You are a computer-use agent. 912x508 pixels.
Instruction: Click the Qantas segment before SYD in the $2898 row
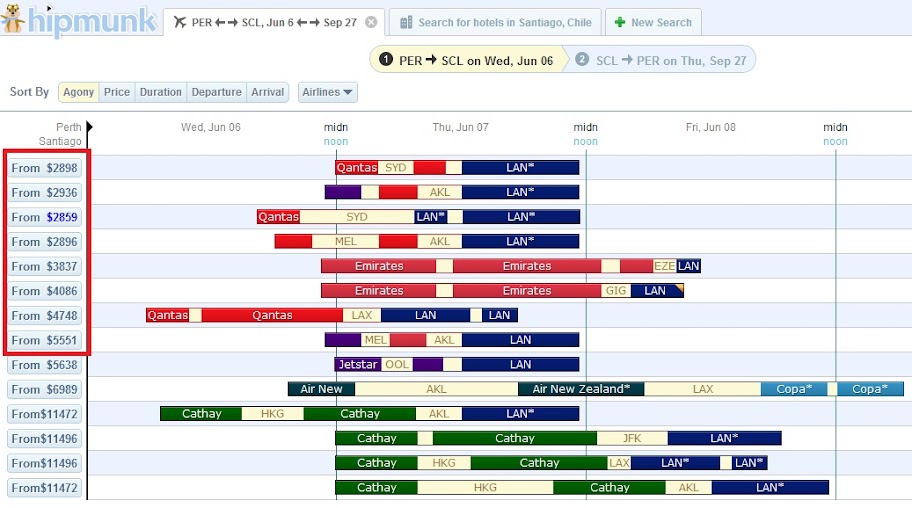pyautogui.click(x=357, y=168)
